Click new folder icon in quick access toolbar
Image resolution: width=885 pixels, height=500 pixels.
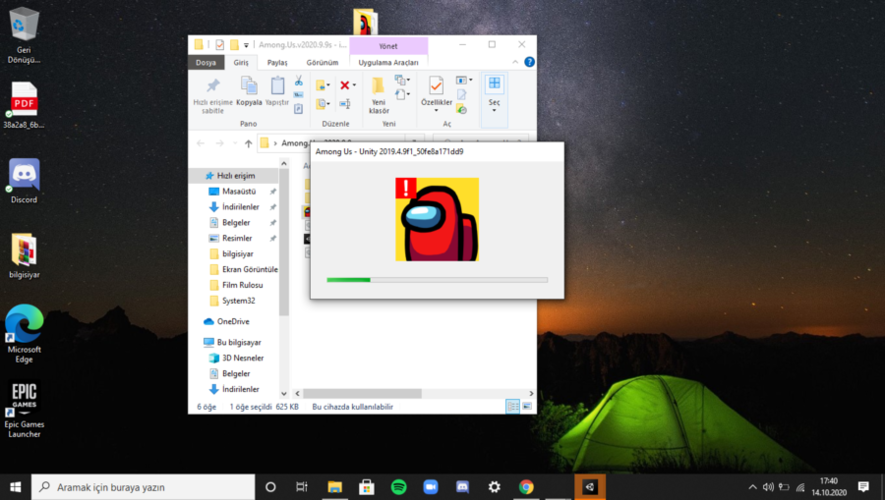pos(234,45)
